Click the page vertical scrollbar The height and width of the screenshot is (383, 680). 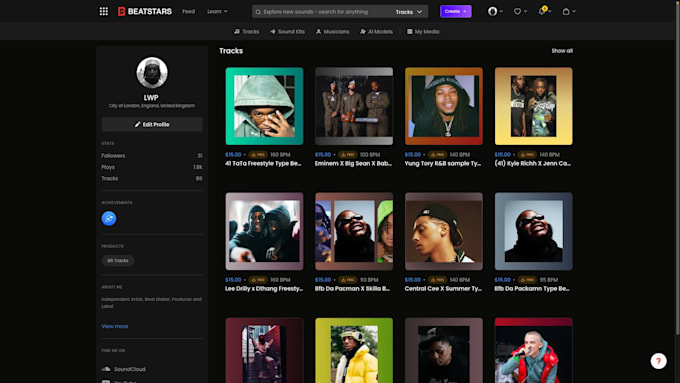(x=677, y=167)
